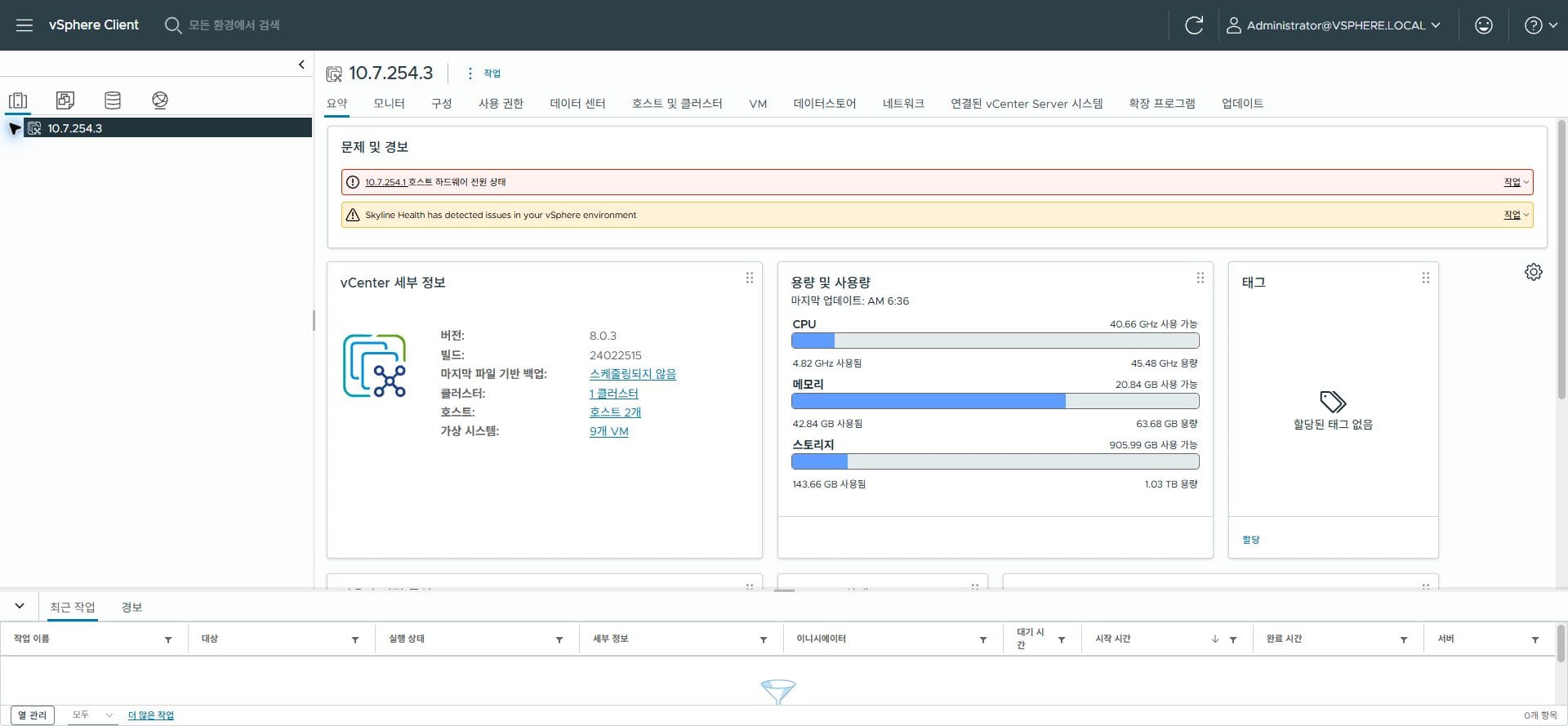Open the help question mark menu
The width and height of the screenshot is (1568, 726).
[1540, 25]
